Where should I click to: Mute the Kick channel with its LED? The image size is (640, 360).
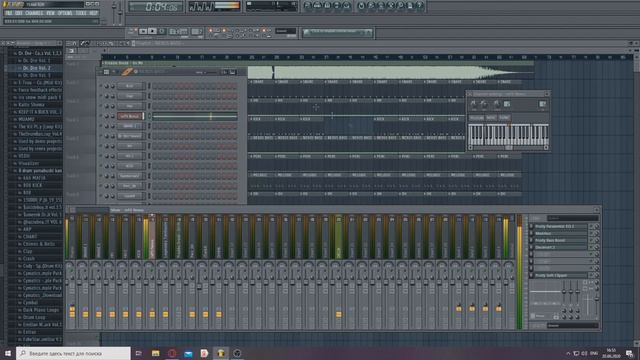(x=101, y=86)
